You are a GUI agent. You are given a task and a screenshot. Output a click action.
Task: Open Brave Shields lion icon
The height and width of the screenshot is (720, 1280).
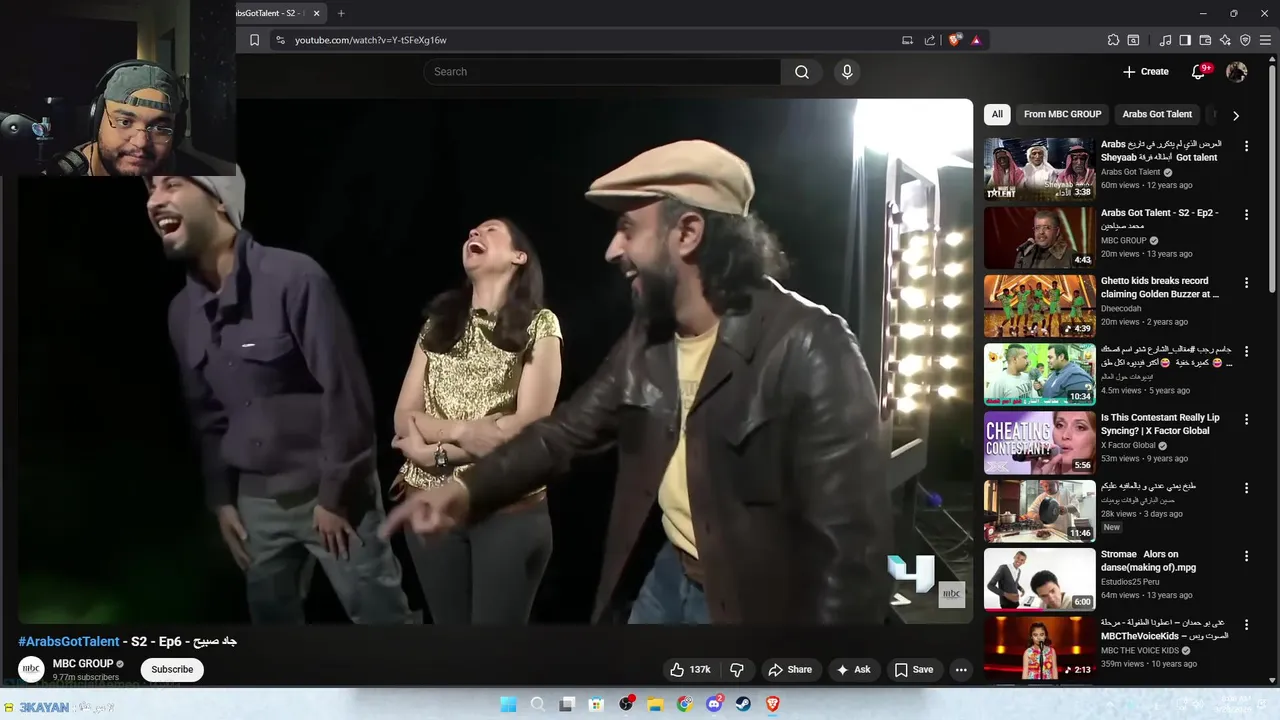[x=955, y=40]
